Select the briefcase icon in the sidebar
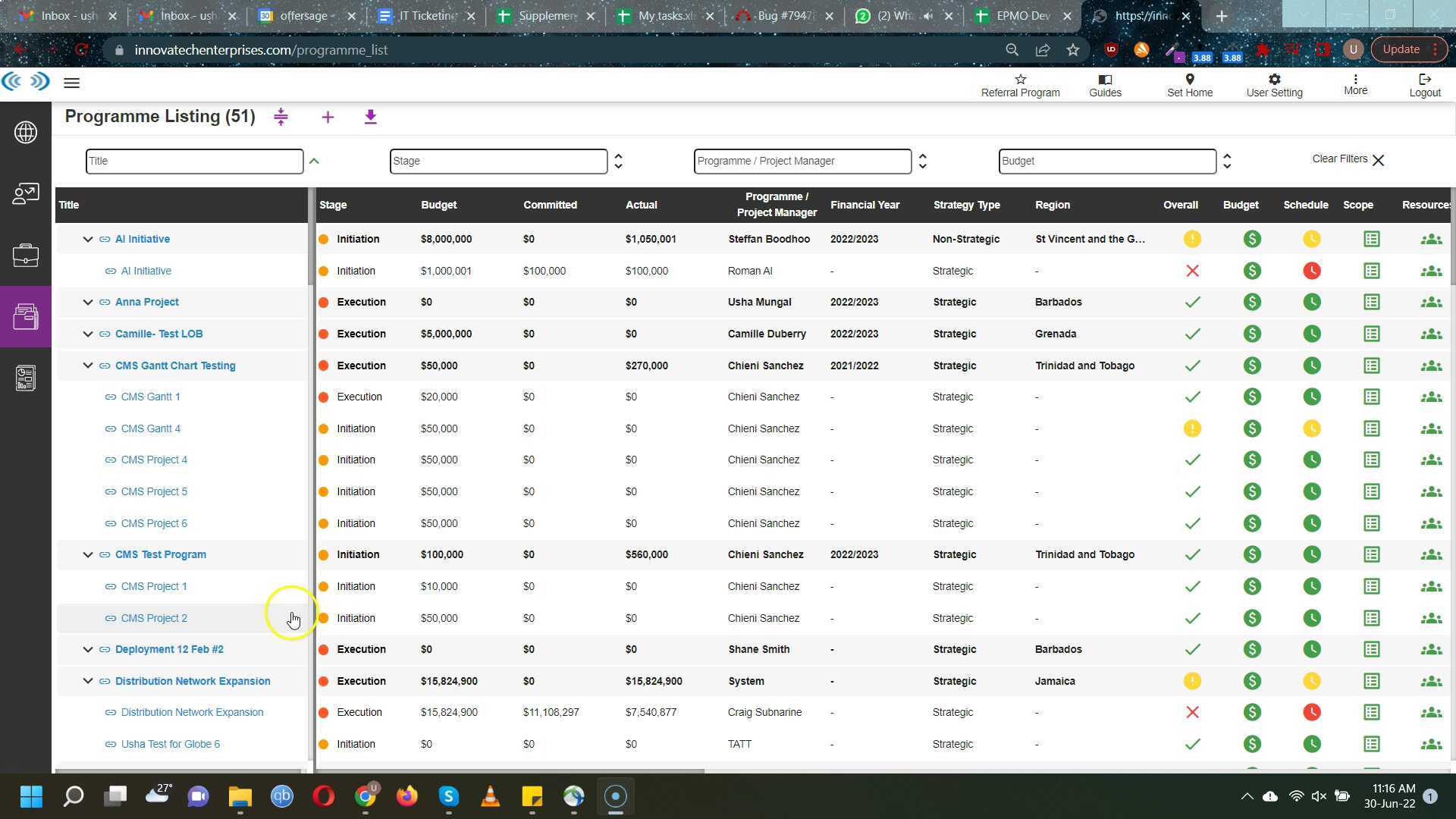1456x819 pixels. [x=26, y=256]
